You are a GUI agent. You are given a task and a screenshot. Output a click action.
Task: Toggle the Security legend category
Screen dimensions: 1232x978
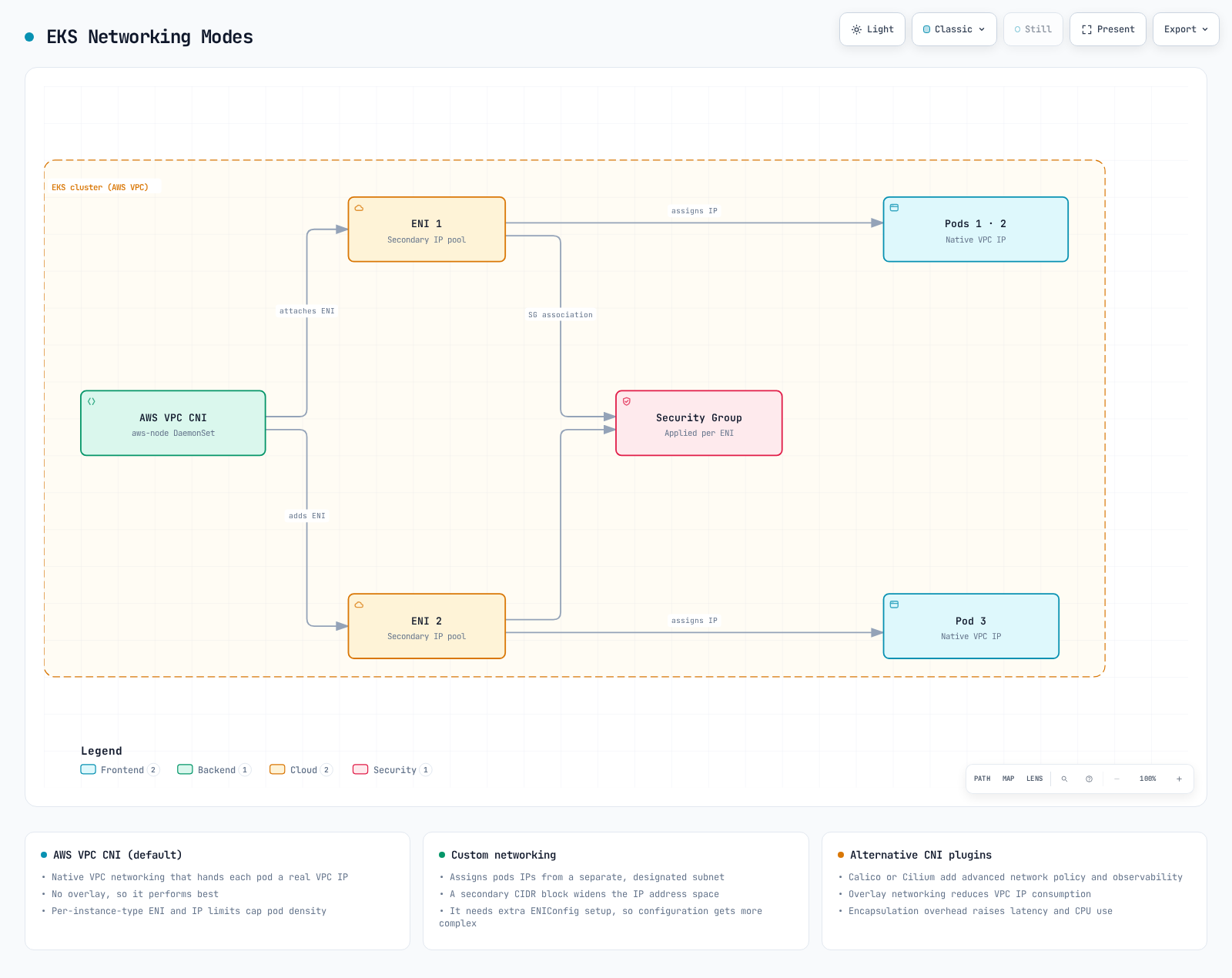click(392, 769)
